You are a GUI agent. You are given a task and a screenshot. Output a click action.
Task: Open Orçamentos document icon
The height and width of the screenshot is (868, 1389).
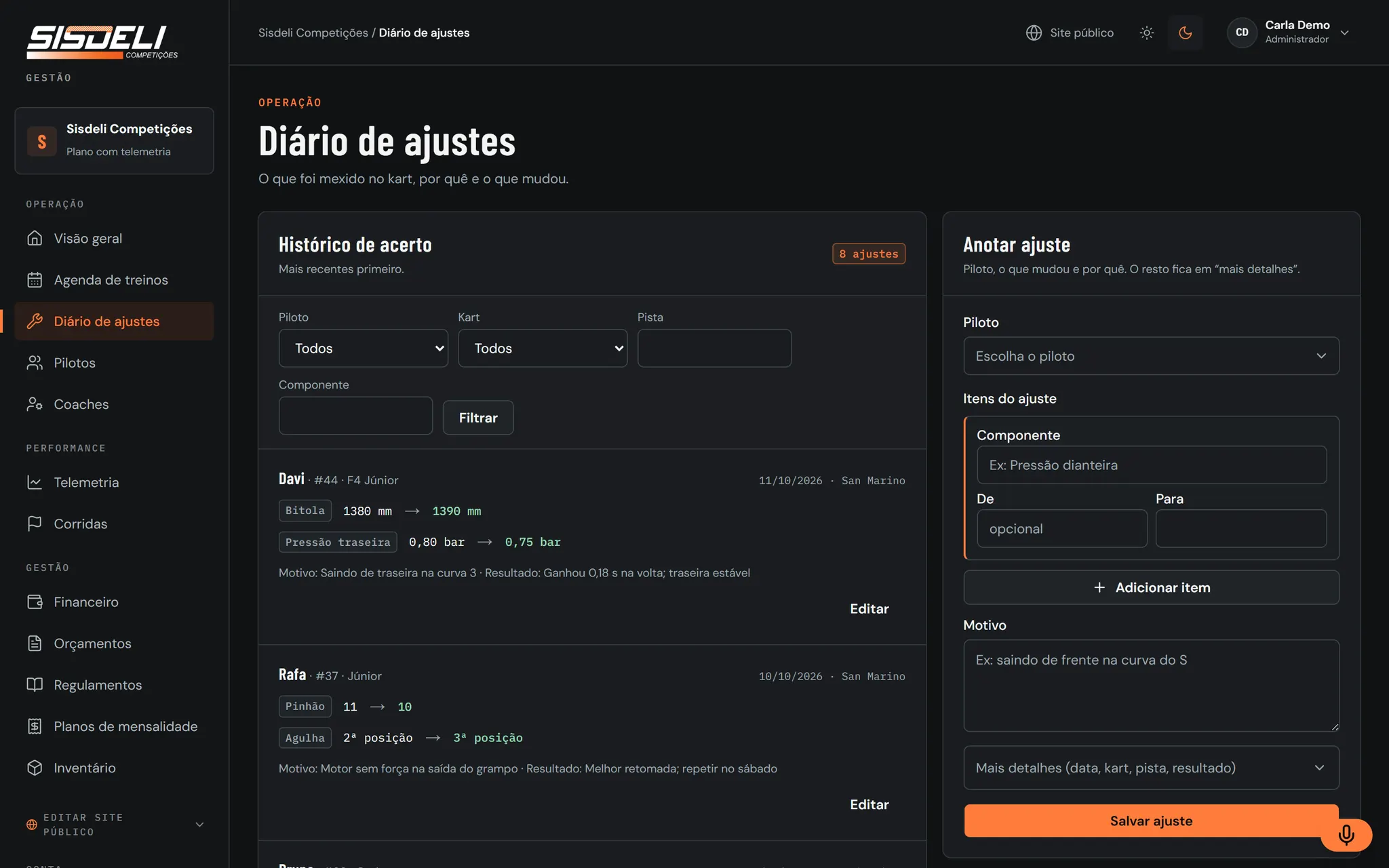pyautogui.click(x=35, y=643)
